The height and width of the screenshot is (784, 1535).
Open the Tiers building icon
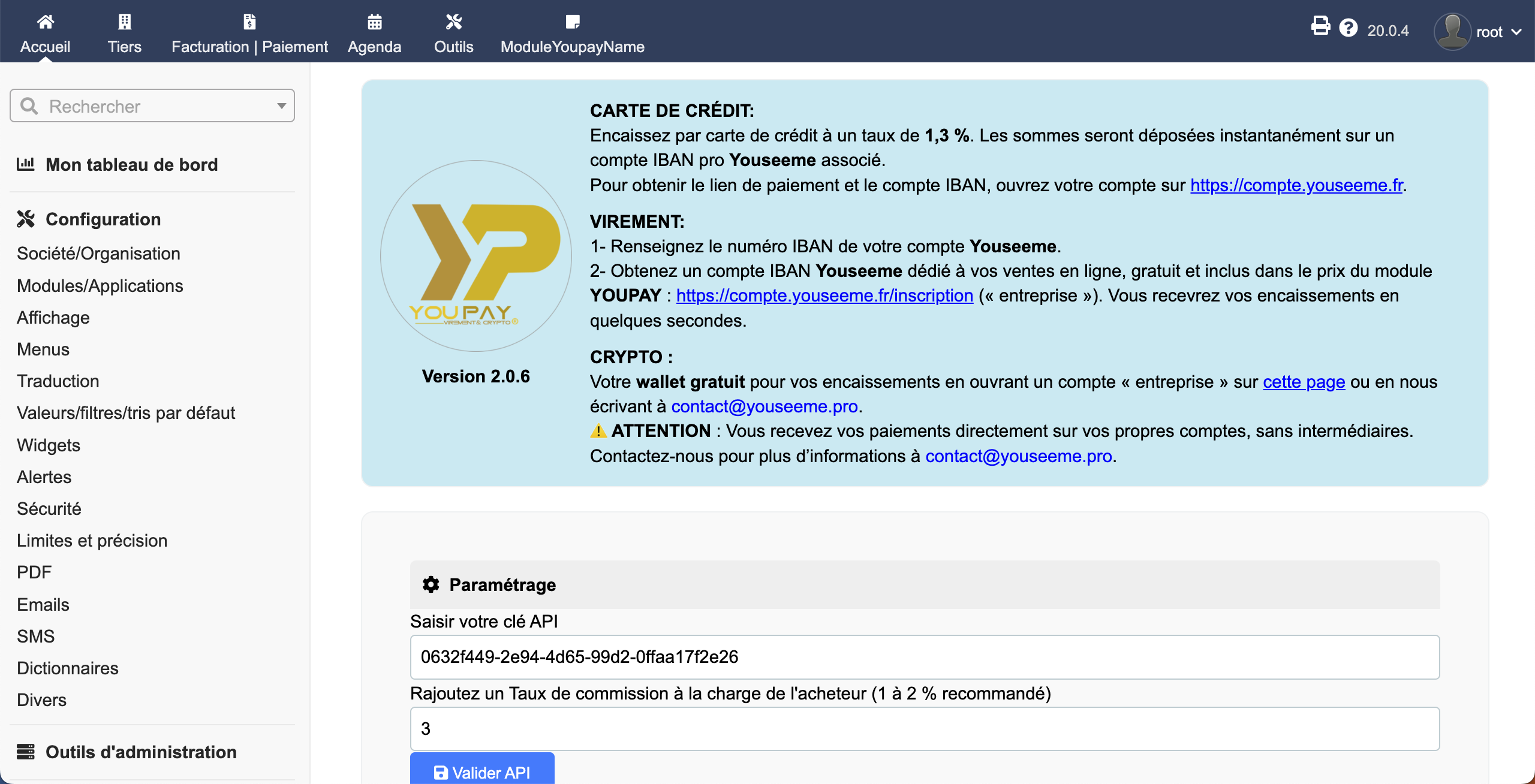pos(124,22)
